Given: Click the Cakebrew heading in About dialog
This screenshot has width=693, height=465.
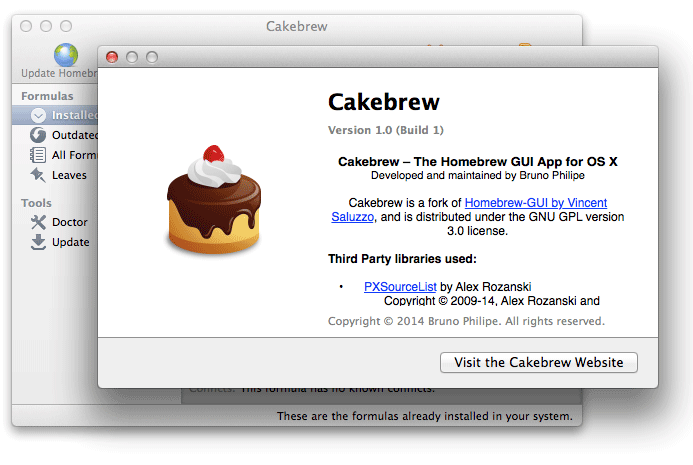Looking at the screenshot, I should (384, 102).
